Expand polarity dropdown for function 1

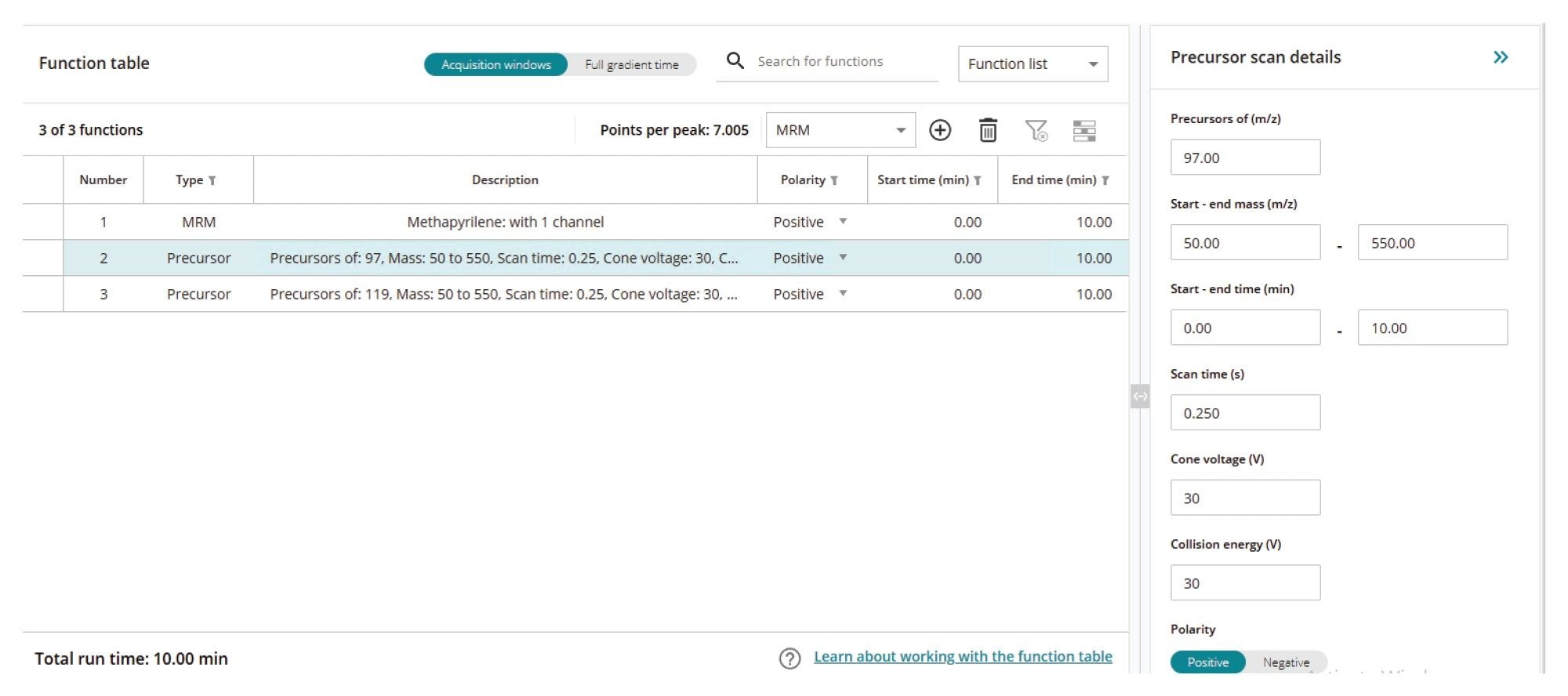[x=843, y=222]
